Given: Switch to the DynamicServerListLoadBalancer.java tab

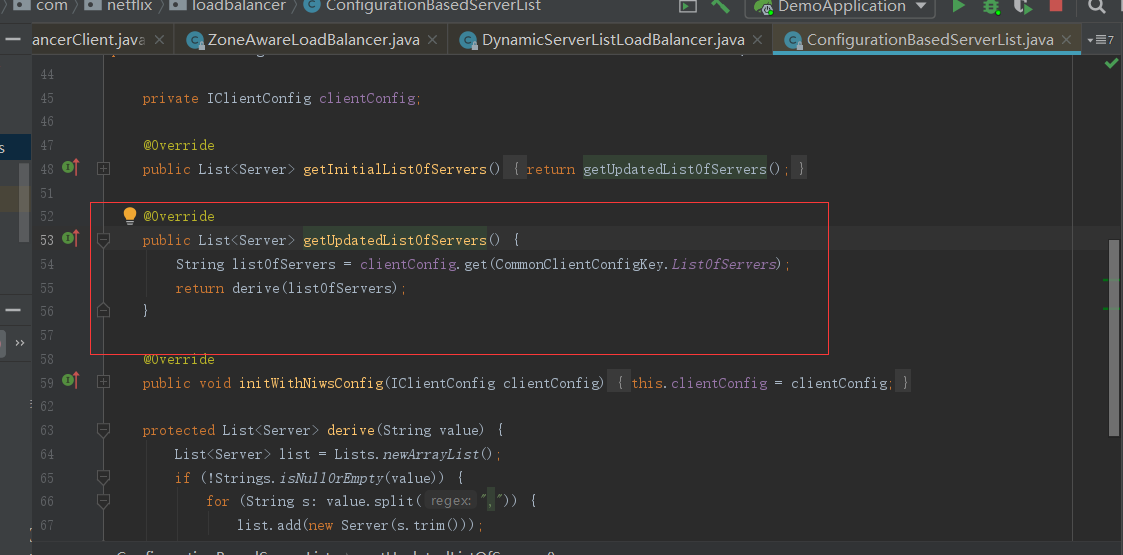Looking at the screenshot, I should coord(610,41).
